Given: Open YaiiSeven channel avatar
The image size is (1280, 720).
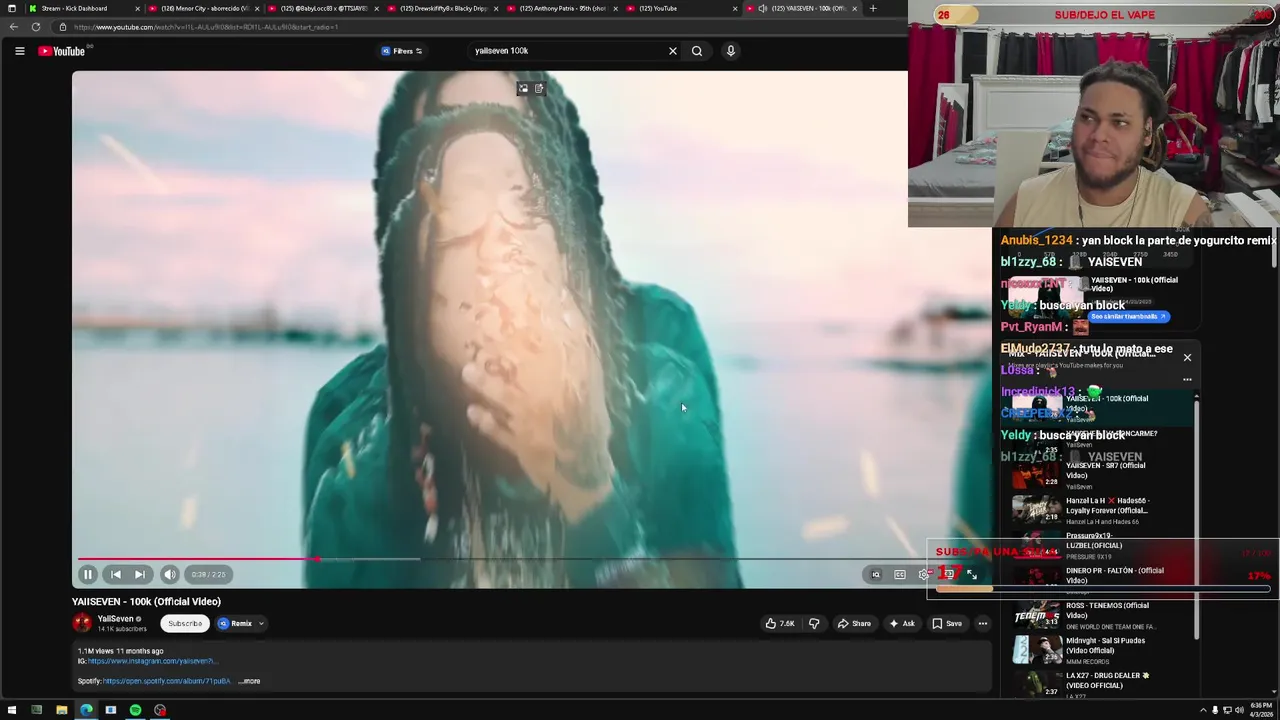Looking at the screenshot, I should point(82,623).
